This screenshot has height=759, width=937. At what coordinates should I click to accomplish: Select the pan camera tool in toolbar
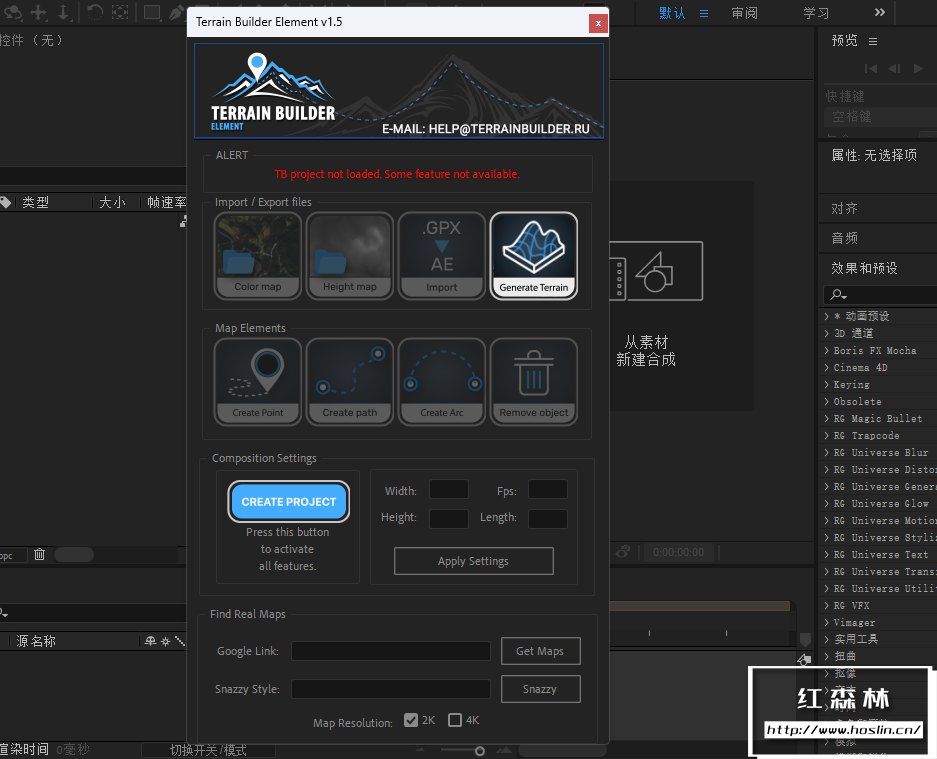click(x=39, y=12)
